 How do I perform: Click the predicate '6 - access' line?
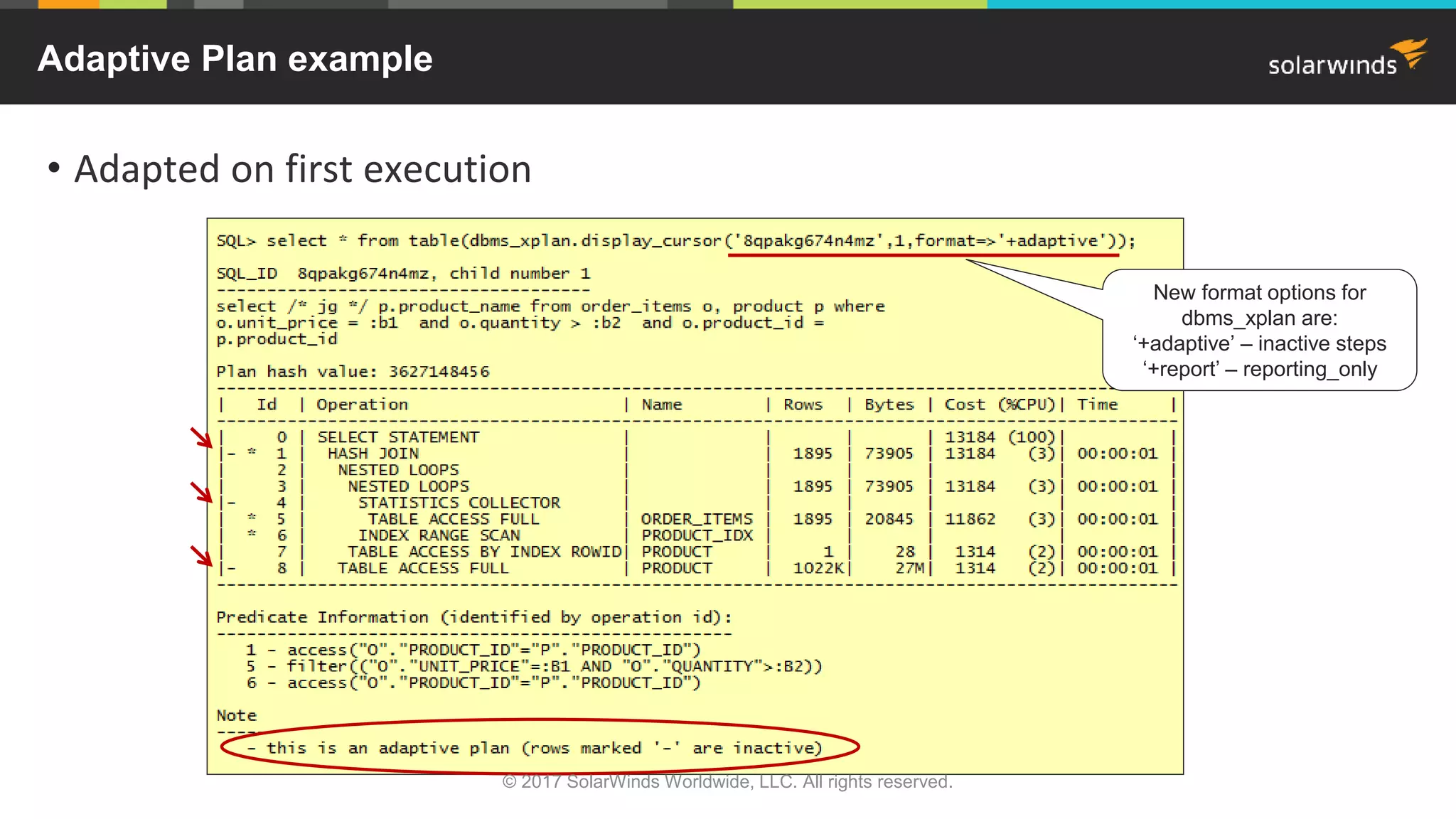(x=473, y=682)
